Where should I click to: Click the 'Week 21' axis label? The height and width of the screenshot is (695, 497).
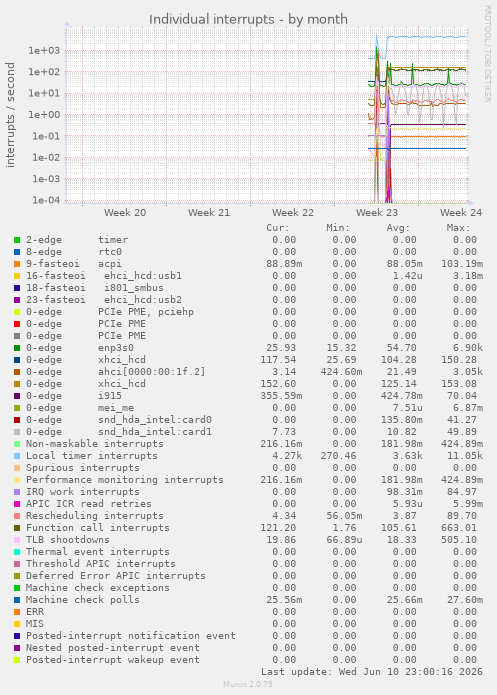pyautogui.click(x=209, y=213)
